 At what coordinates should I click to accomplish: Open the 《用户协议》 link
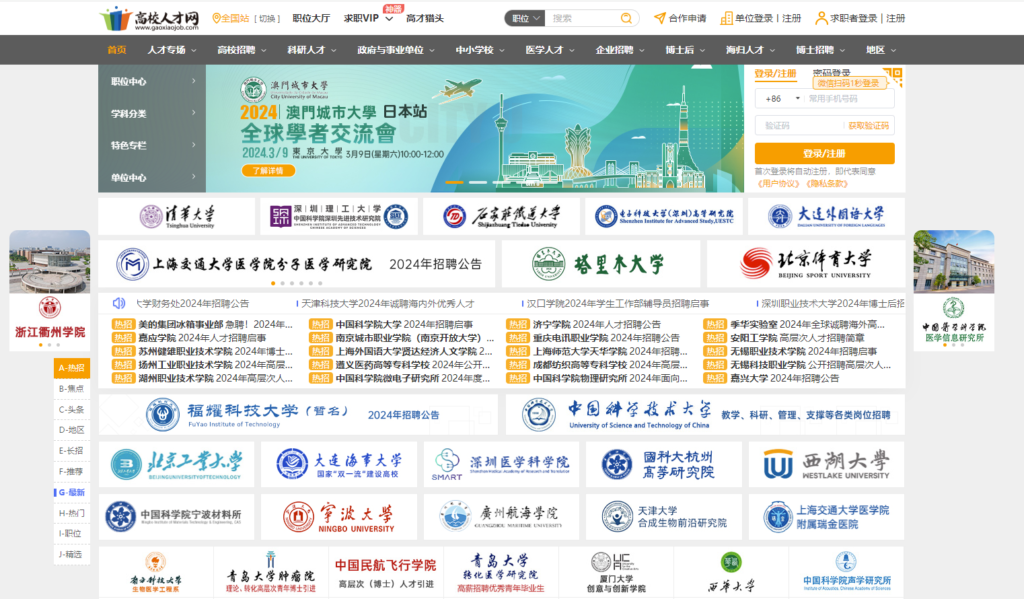click(778, 184)
